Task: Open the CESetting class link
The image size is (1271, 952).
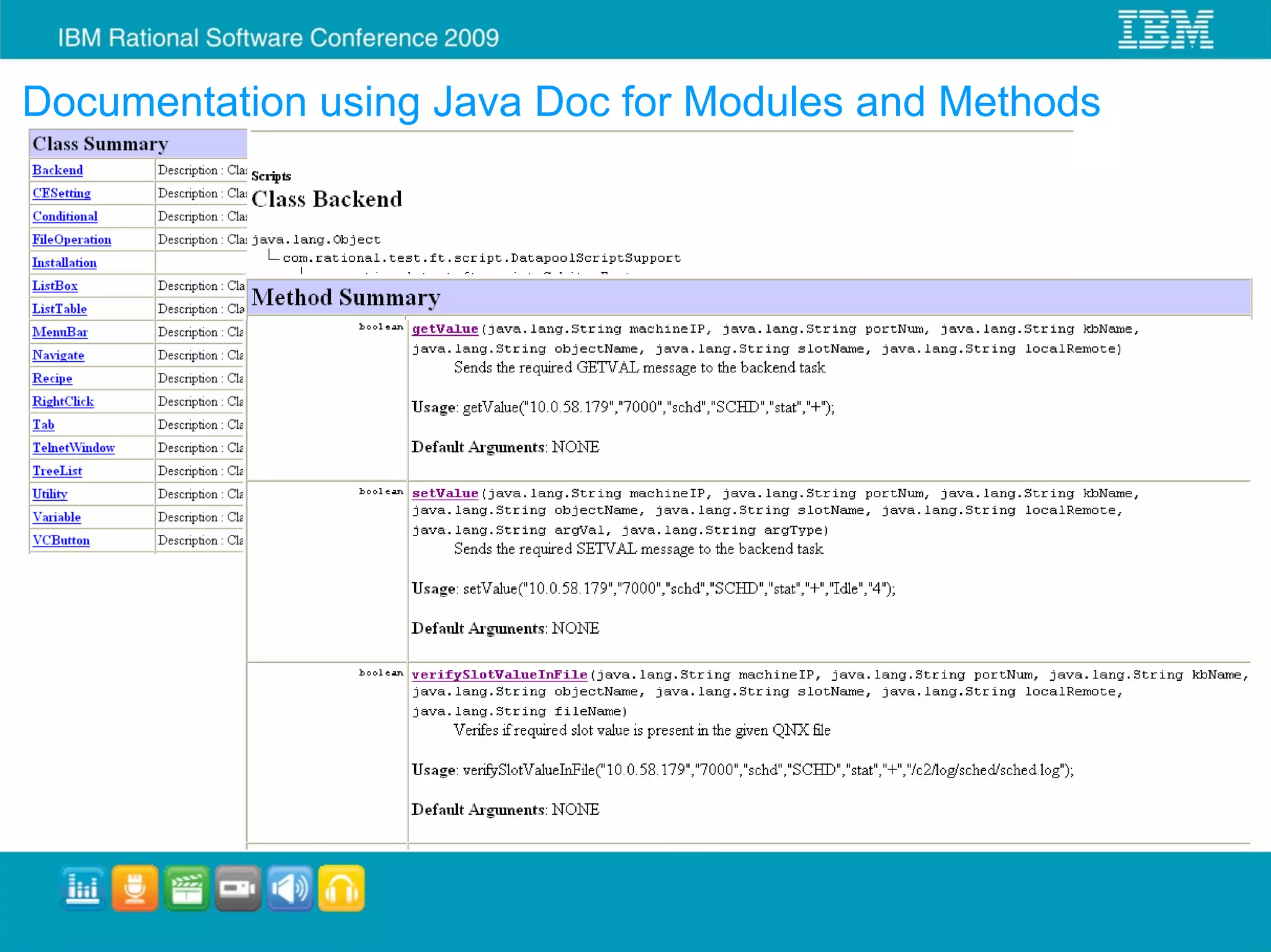Action: [x=61, y=193]
